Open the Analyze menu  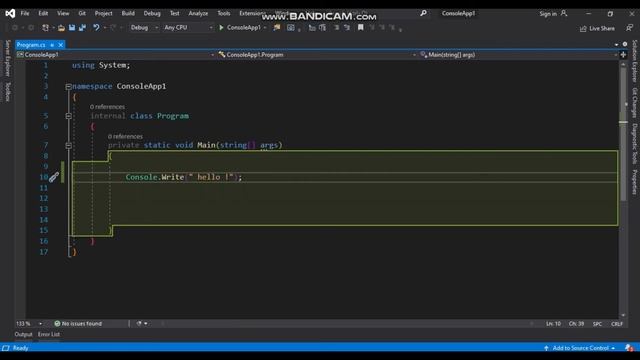pos(198,13)
